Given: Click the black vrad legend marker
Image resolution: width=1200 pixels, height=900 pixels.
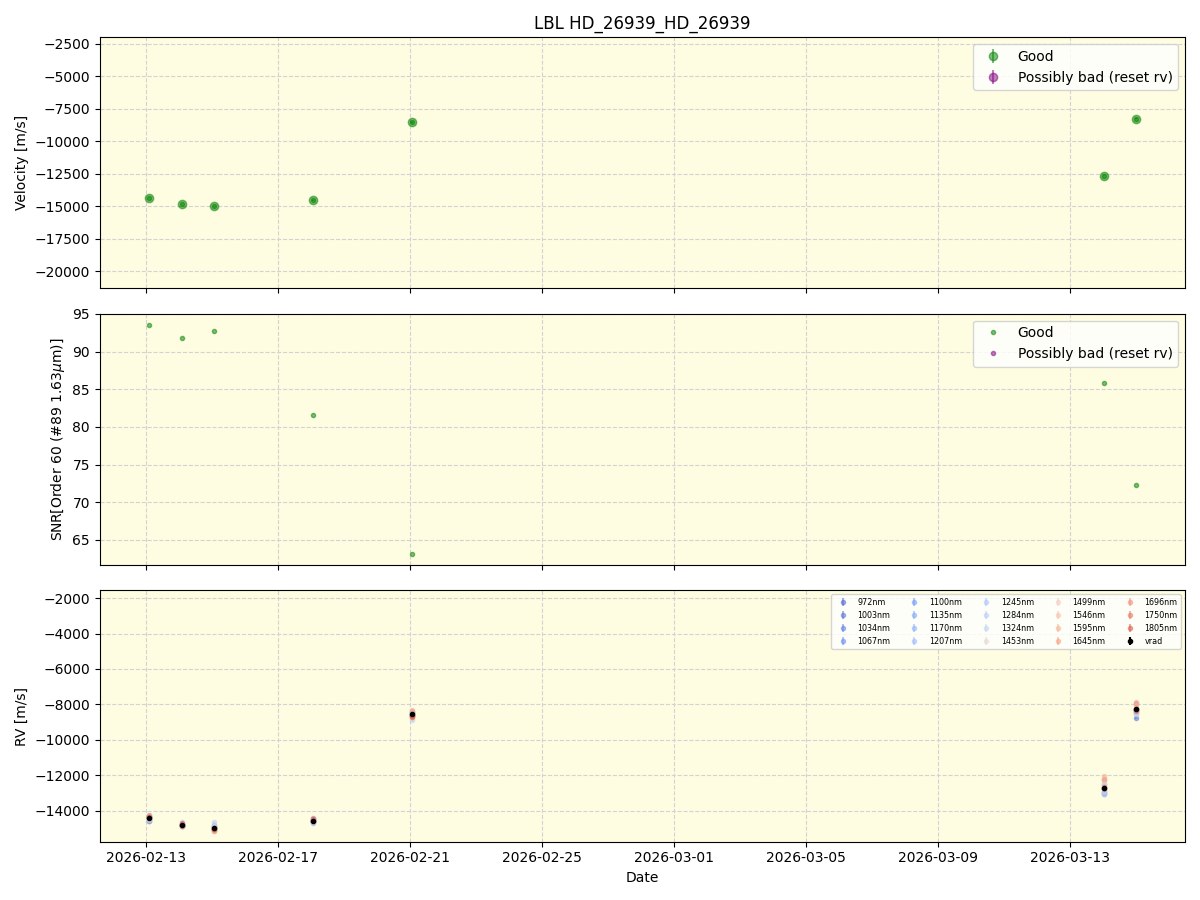Looking at the screenshot, I should 1130,641.
